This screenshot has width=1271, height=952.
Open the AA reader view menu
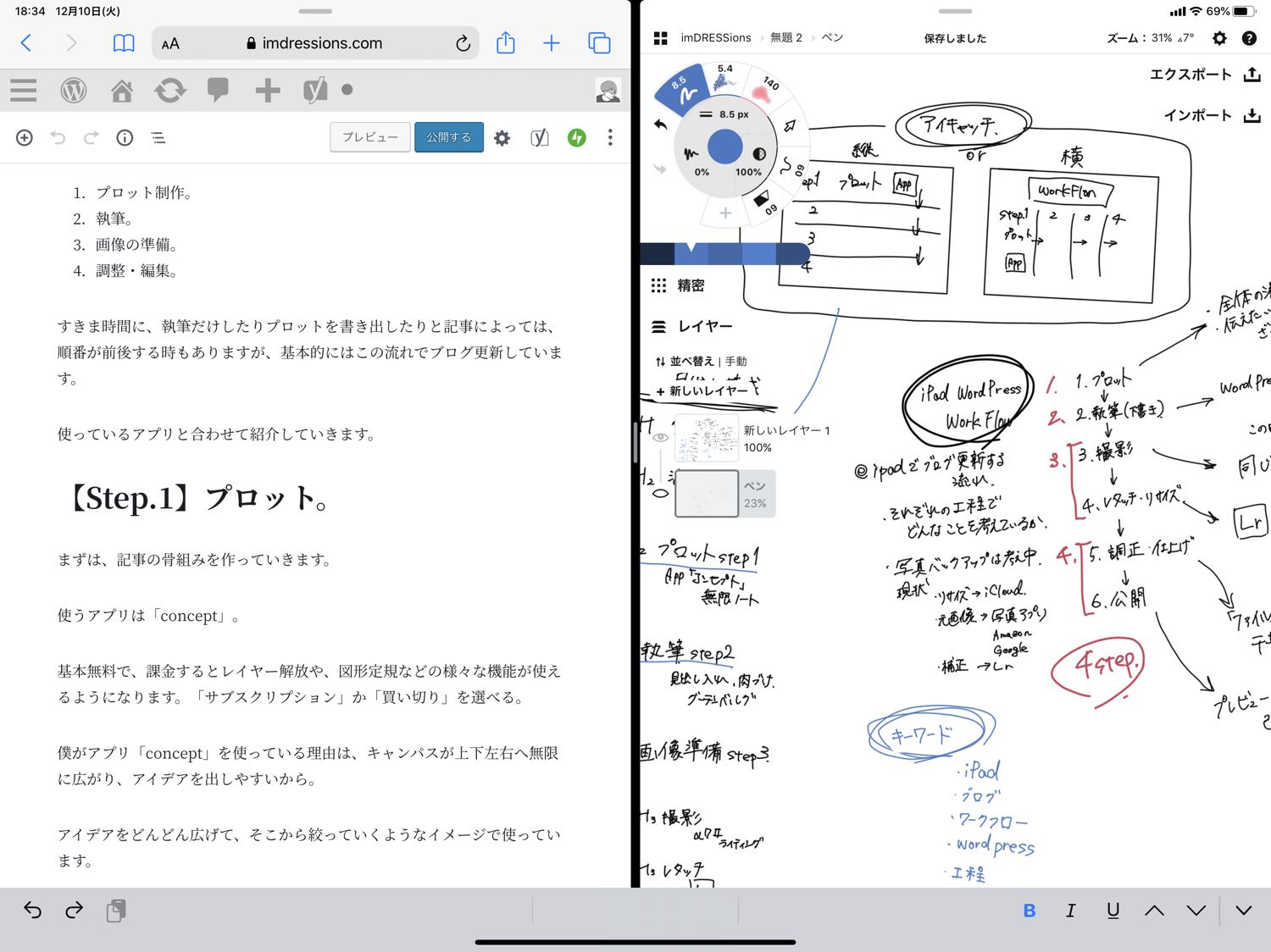pos(170,44)
